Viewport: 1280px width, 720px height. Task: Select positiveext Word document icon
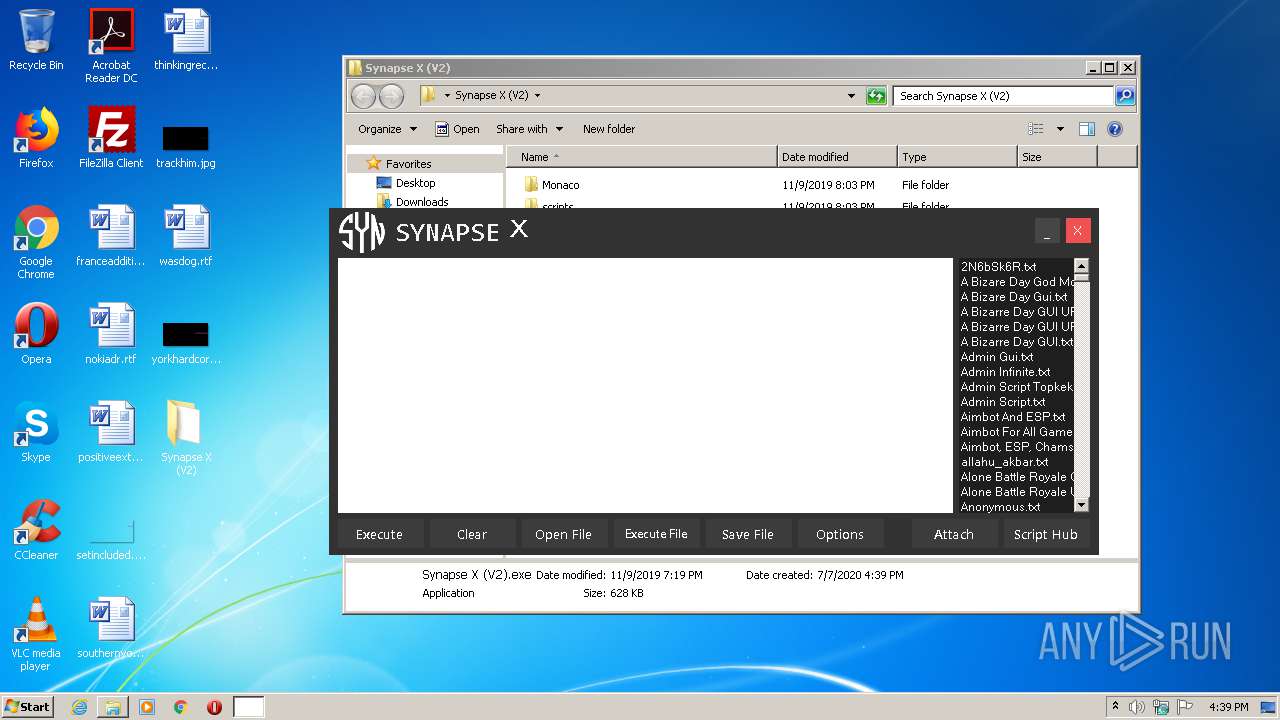pyautogui.click(x=111, y=432)
